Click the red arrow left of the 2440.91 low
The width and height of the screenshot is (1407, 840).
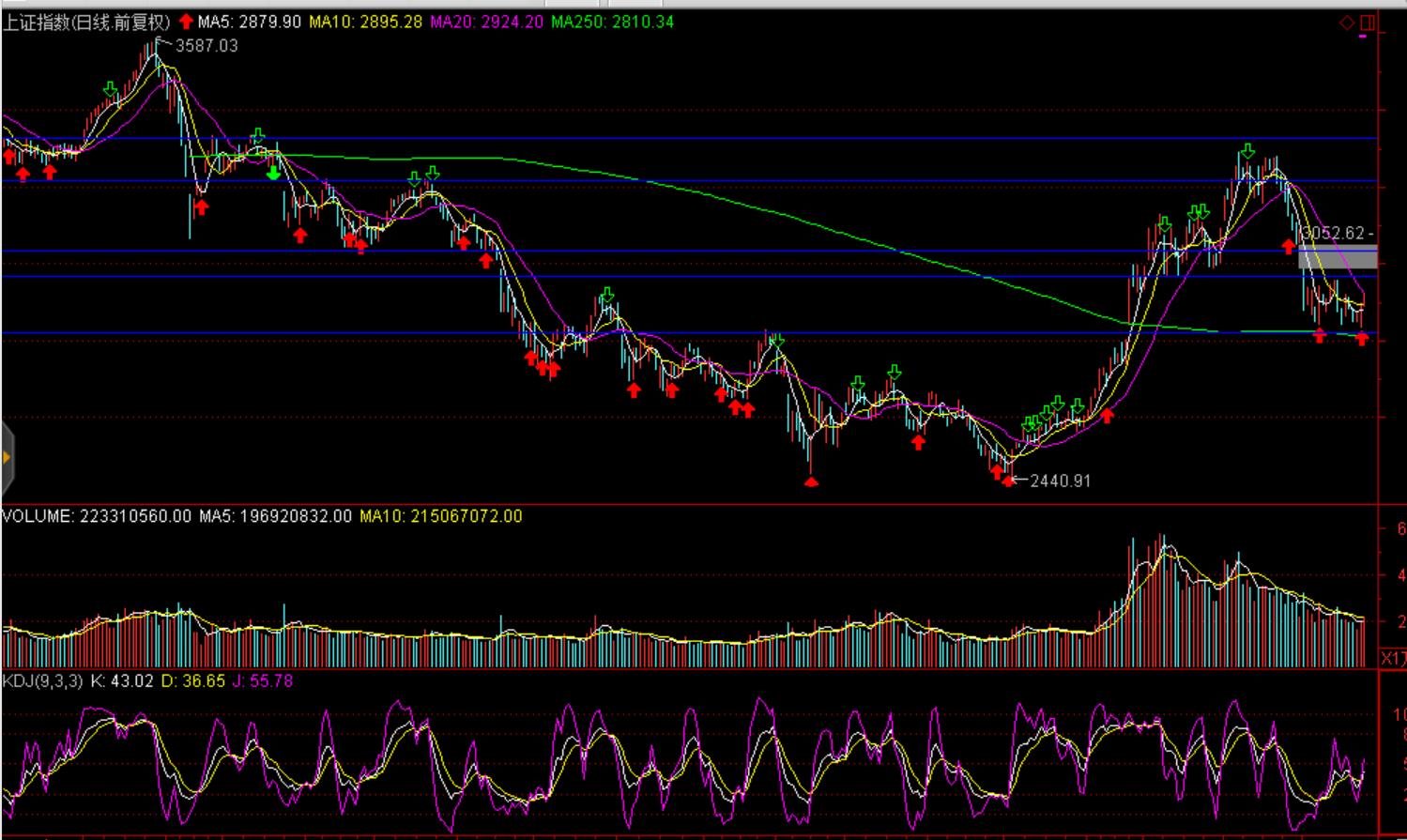pos(997,472)
